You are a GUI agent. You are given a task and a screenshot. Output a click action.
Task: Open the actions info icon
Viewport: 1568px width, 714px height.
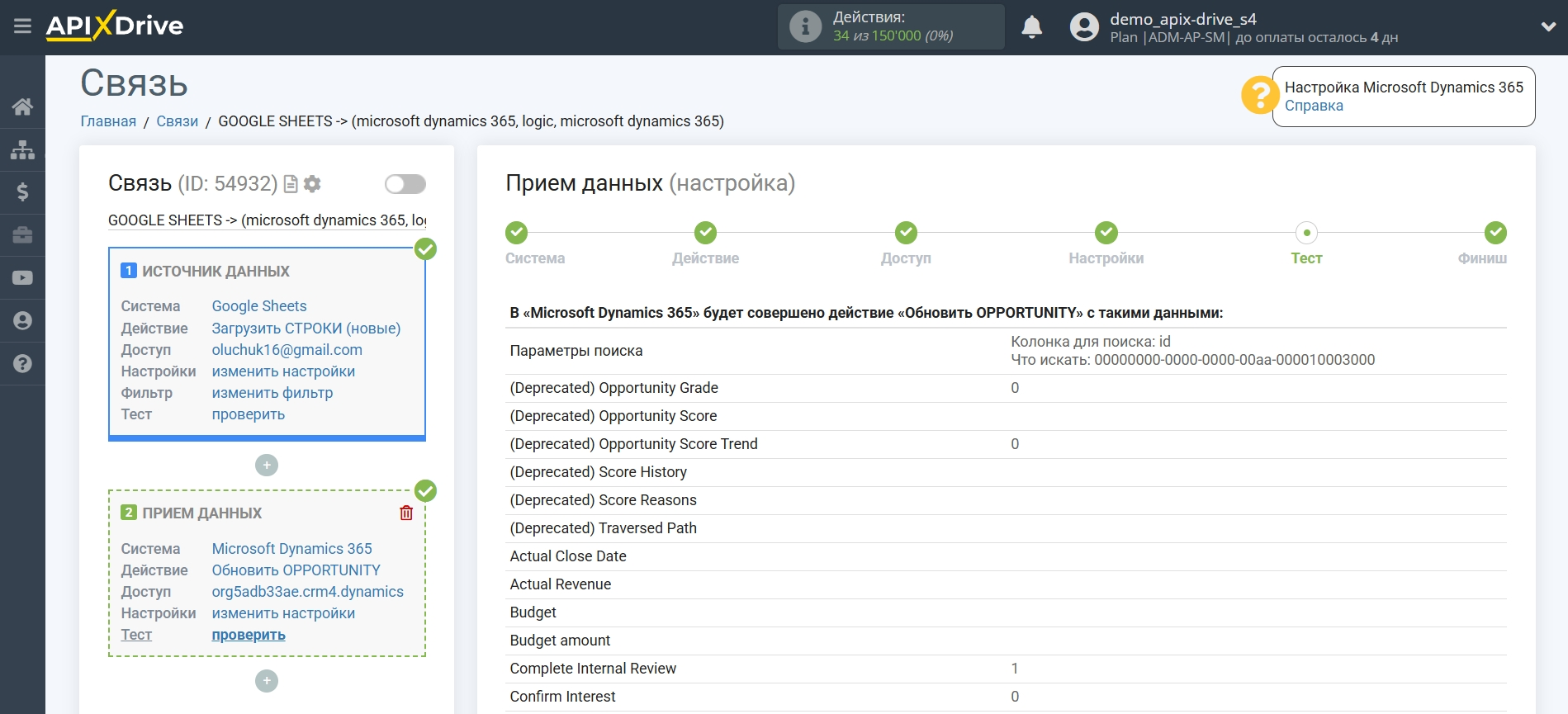point(805,26)
